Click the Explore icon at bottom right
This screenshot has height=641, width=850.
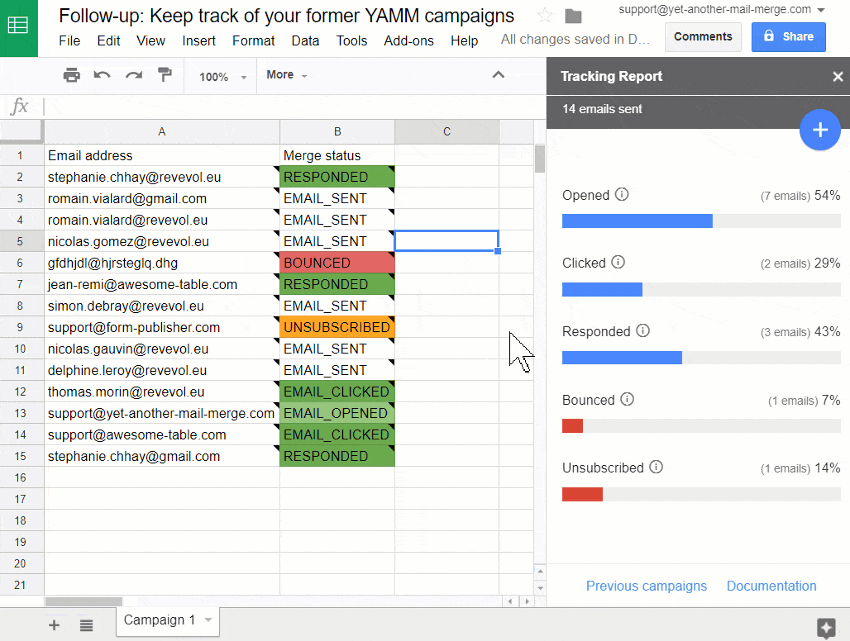(x=826, y=629)
